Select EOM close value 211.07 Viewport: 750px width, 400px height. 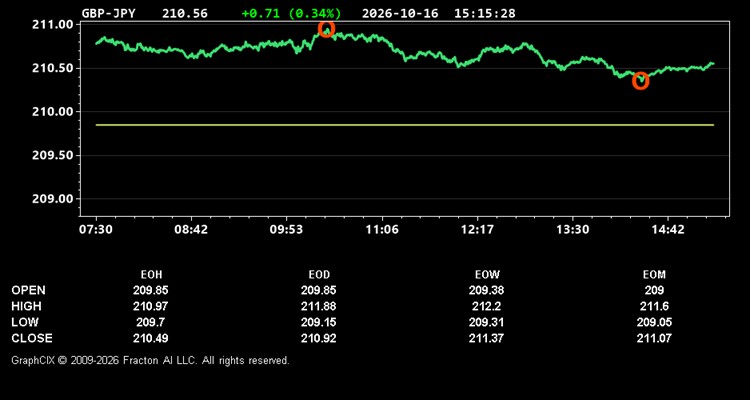pyautogui.click(x=654, y=338)
